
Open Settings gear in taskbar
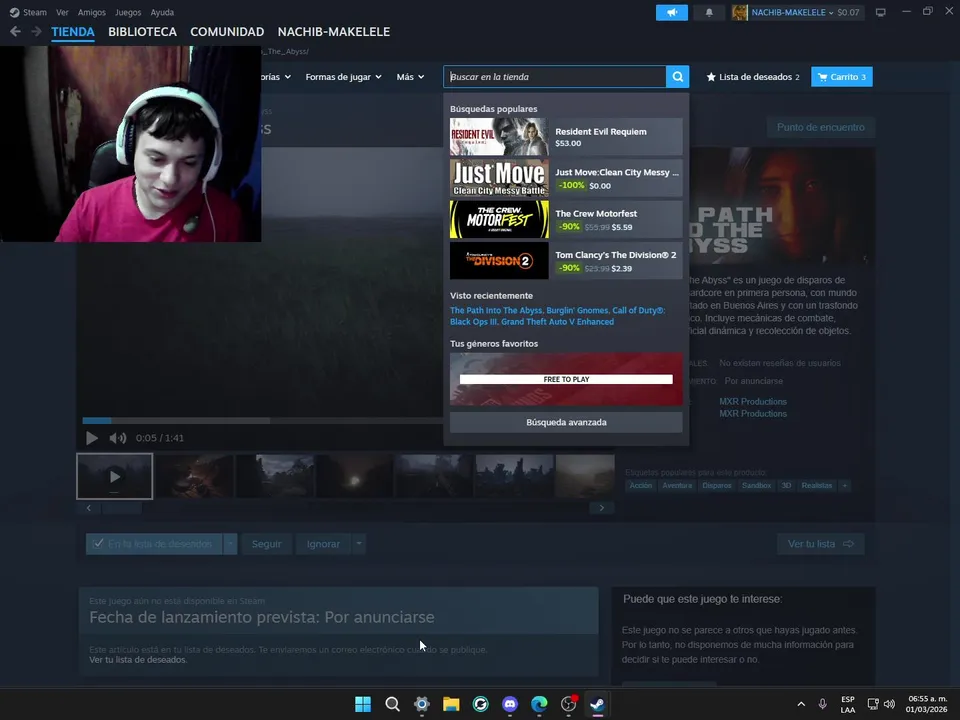[x=422, y=704]
